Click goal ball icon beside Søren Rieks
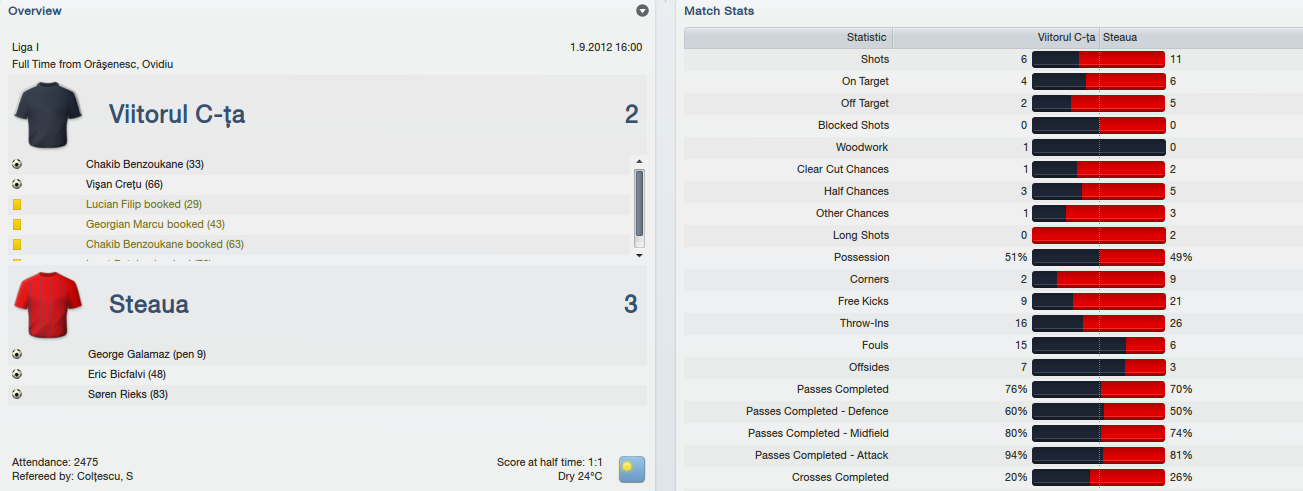 17,394
